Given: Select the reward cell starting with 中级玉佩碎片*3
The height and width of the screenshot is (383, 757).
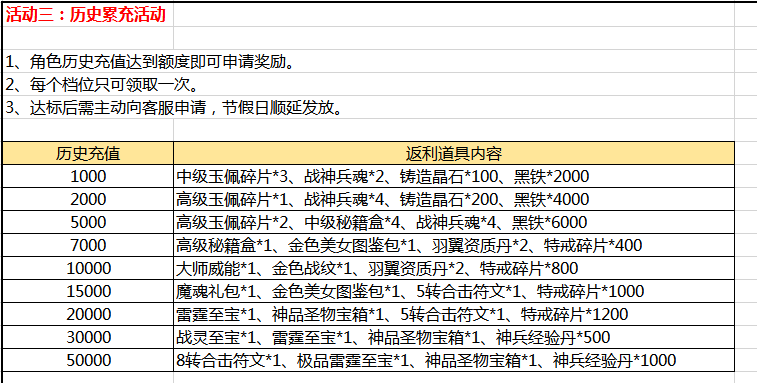Looking at the screenshot, I should pos(454,176).
